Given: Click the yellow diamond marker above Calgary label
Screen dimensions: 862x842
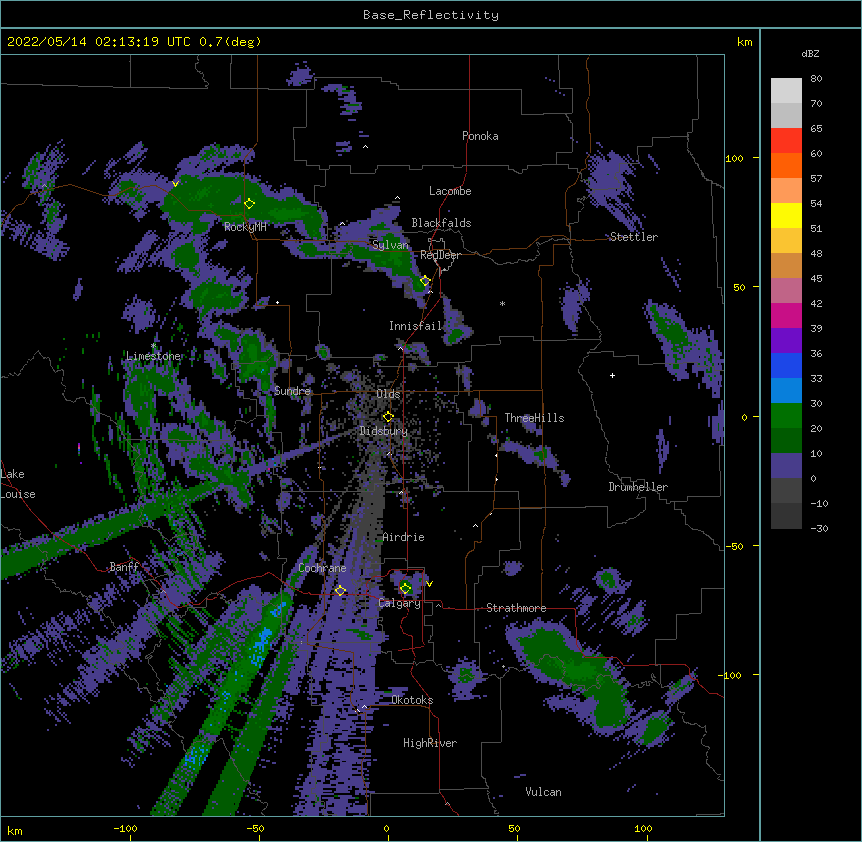Looking at the screenshot, I should 405,589.
